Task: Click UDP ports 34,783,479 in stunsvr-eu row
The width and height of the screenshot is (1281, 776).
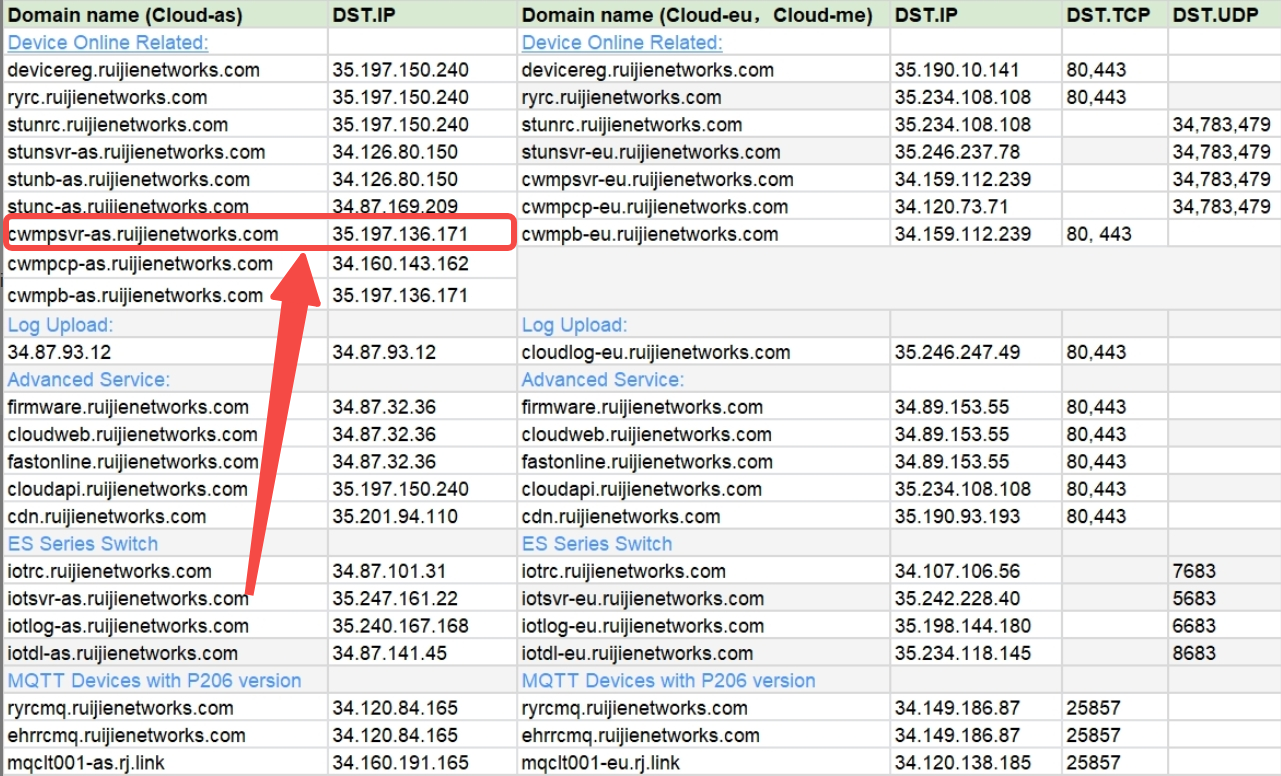Action: pos(1224,152)
